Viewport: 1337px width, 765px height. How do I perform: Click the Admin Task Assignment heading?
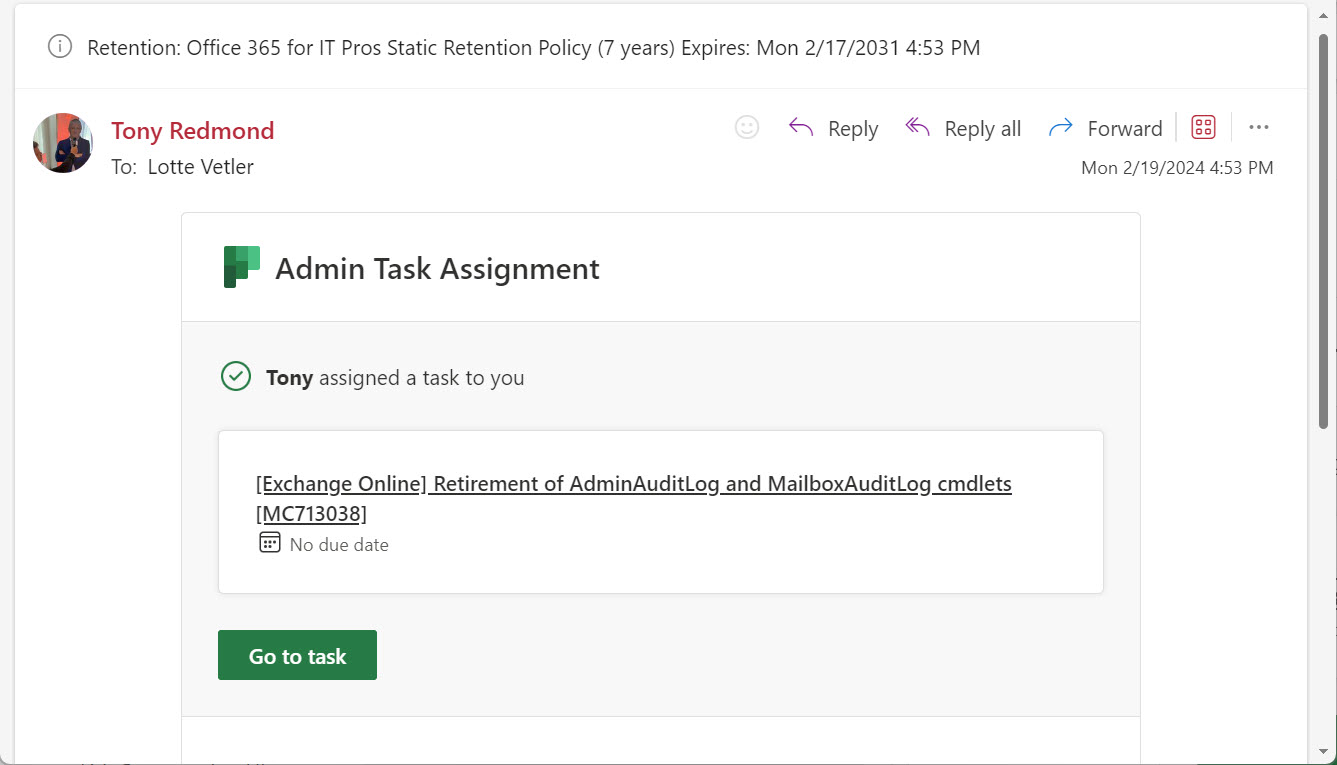click(437, 269)
